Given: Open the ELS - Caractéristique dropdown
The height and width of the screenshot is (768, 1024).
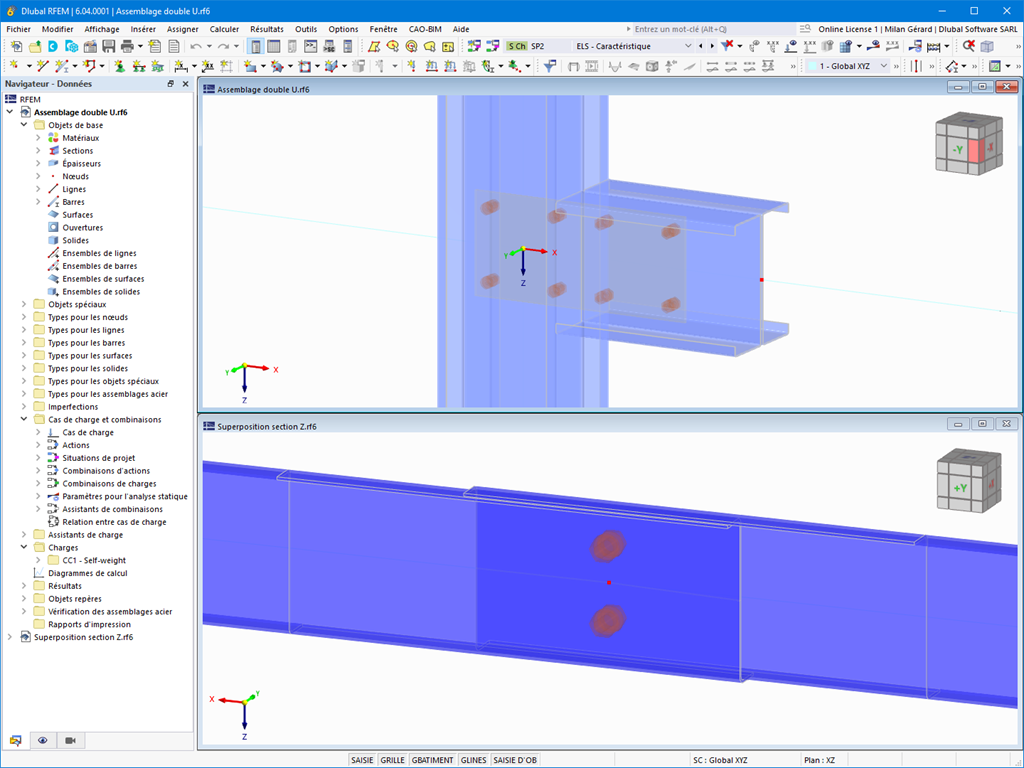Looking at the screenshot, I should (x=632, y=46).
